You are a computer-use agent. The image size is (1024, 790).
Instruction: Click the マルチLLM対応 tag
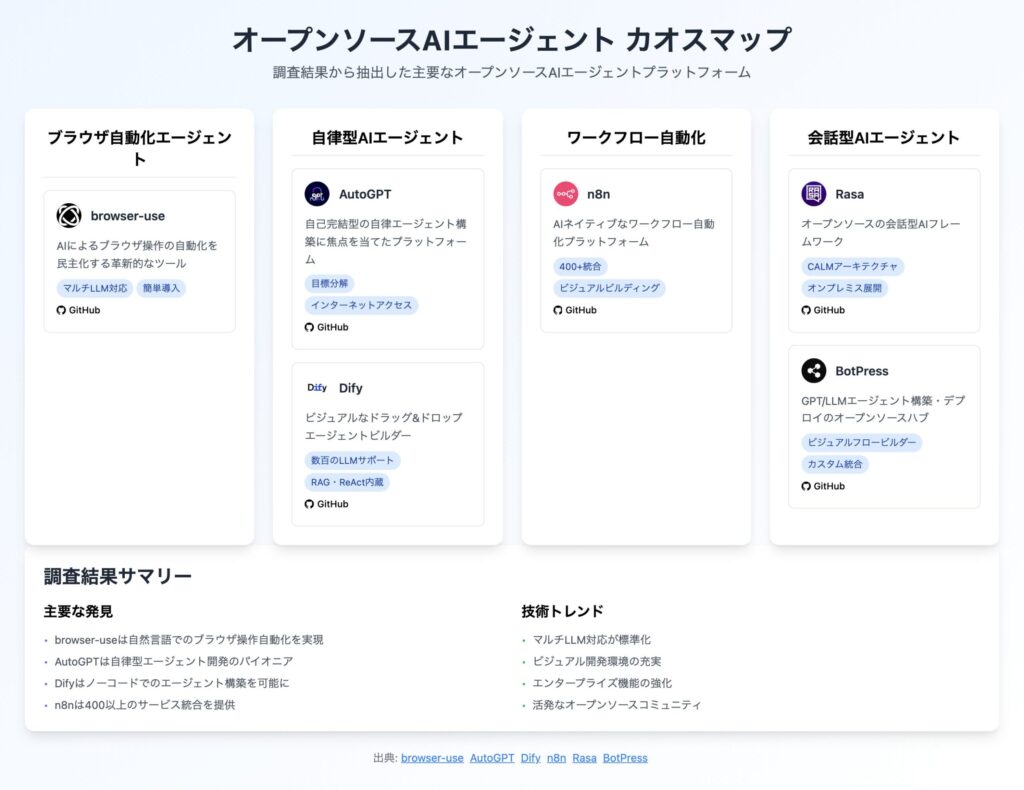(x=95, y=288)
